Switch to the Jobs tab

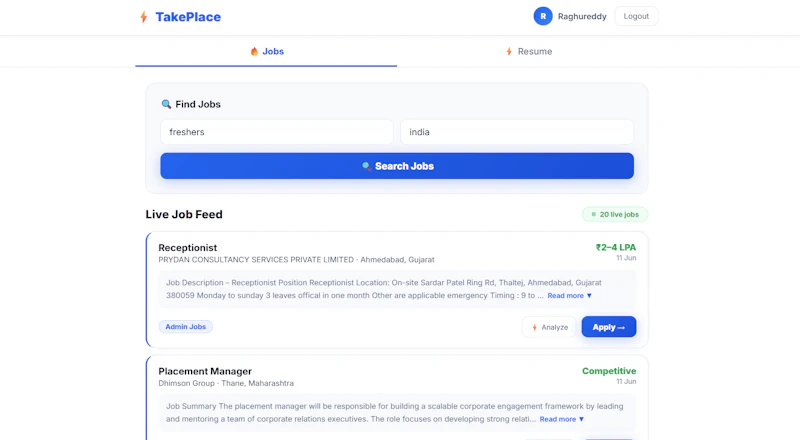pyautogui.click(x=266, y=51)
